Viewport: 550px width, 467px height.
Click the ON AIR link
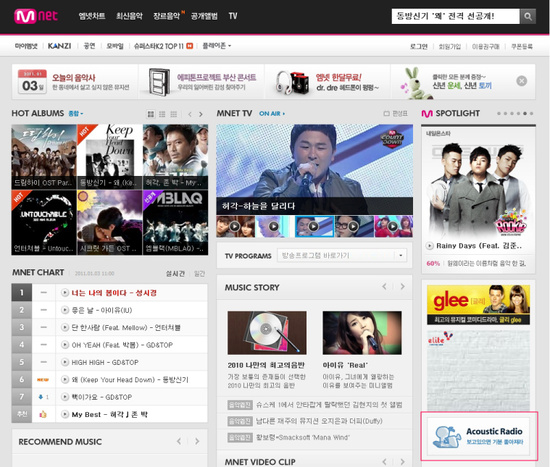click(272, 114)
